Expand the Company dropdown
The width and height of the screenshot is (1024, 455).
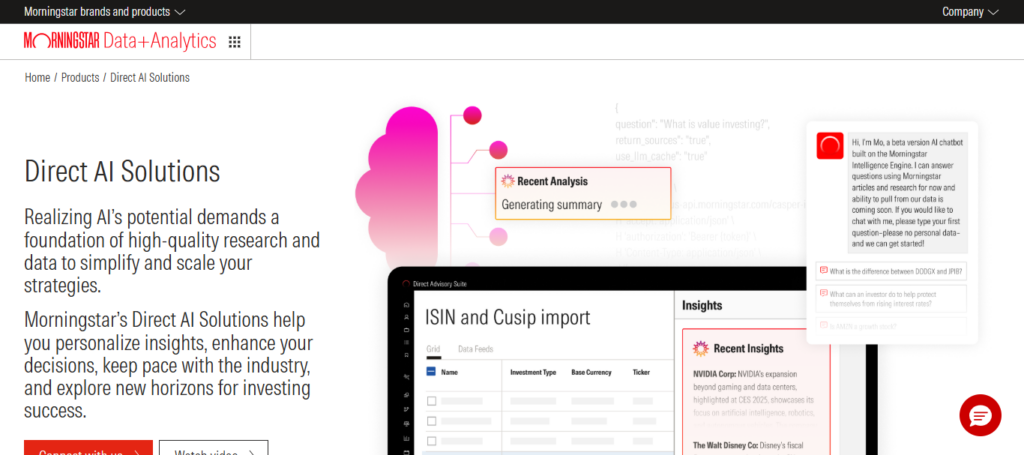point(970,12)
